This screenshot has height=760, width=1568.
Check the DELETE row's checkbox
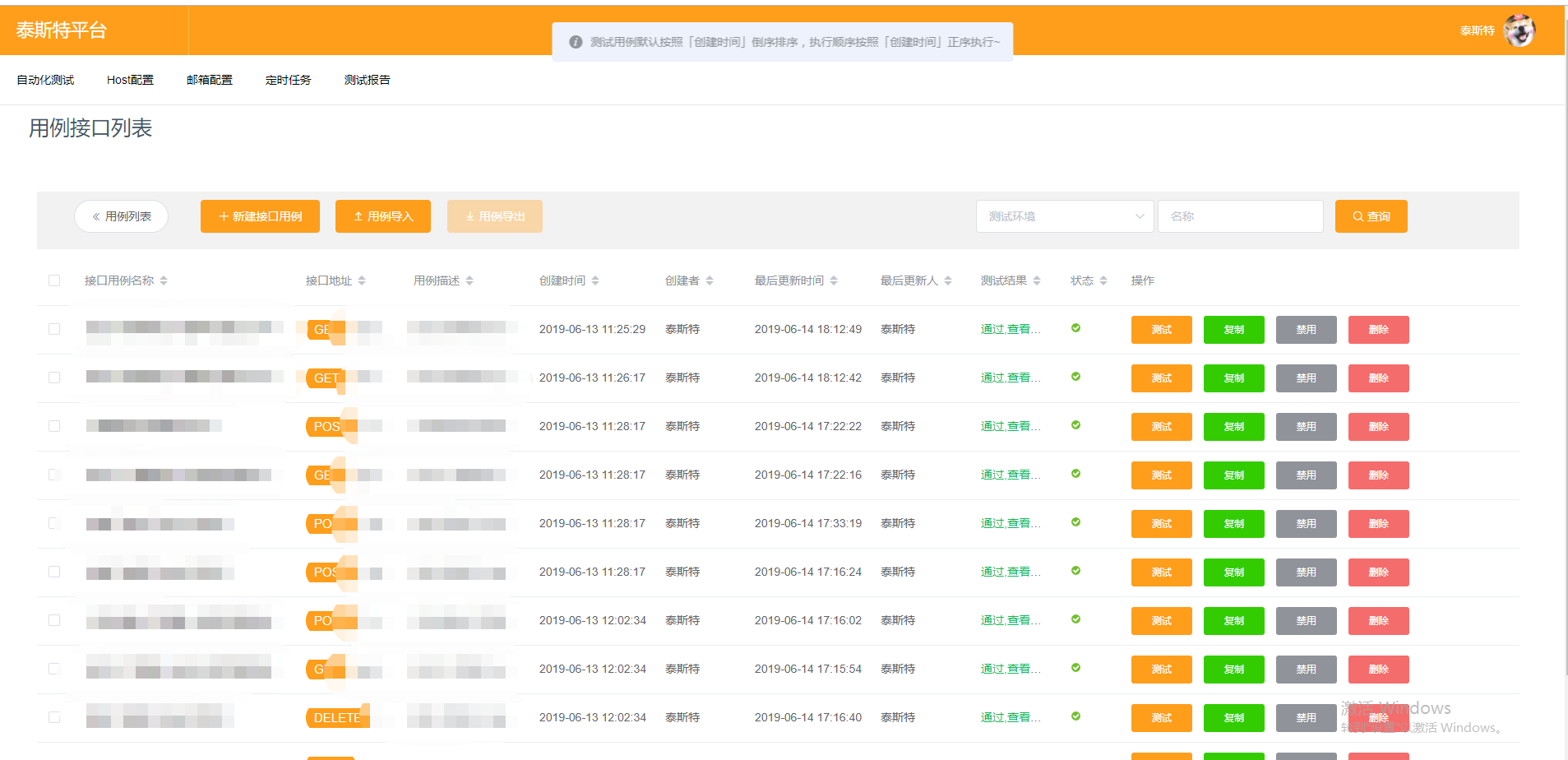(54, 717)
